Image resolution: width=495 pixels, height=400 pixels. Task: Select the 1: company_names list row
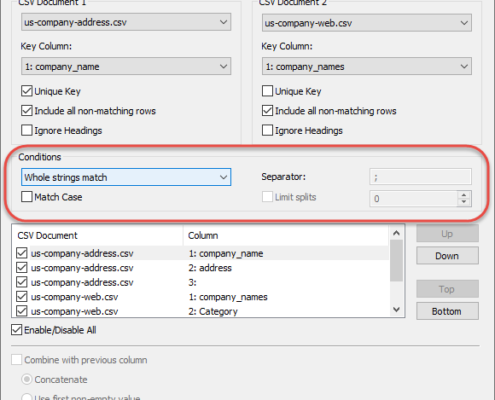[202, 297]
